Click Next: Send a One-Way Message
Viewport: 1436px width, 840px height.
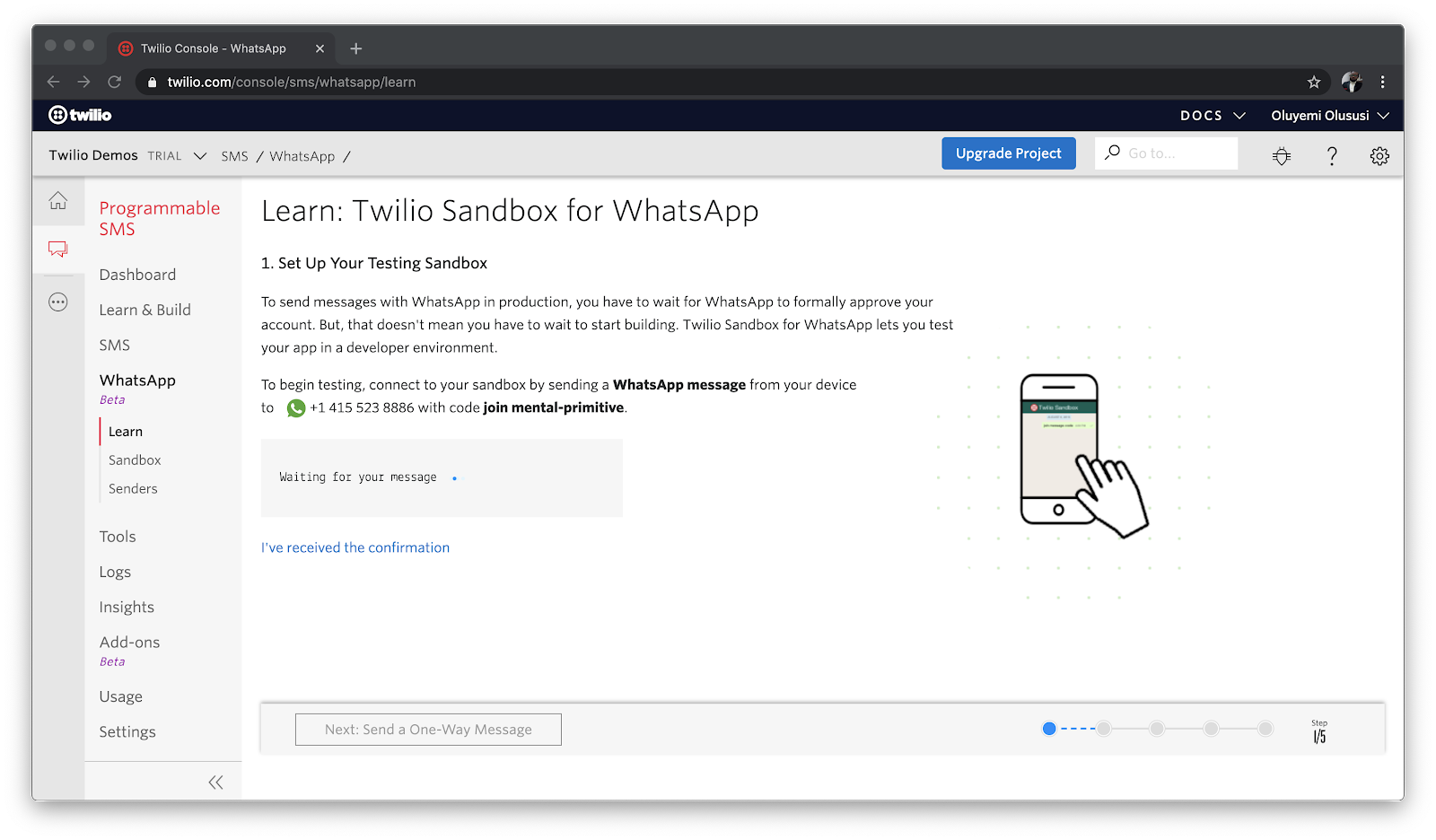tap(428, 730)
